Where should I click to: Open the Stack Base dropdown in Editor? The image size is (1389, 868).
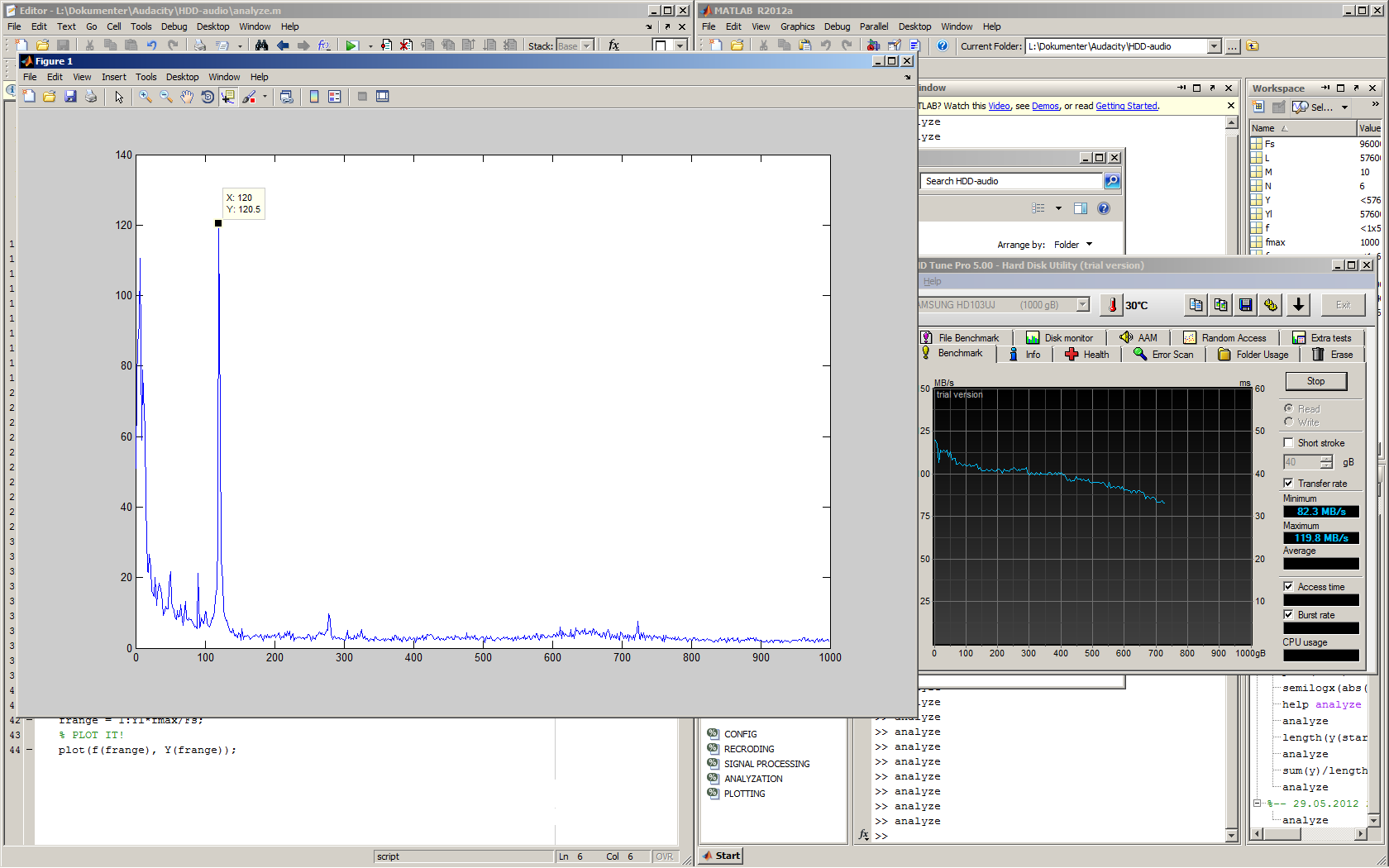point(587,46)
